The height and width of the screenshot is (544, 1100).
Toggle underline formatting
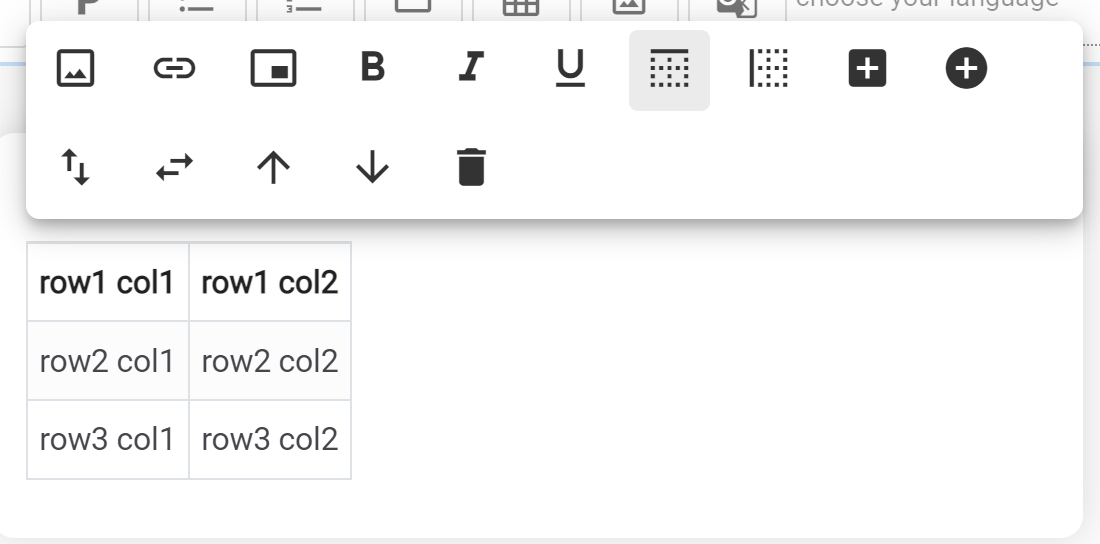pos(570,69)
